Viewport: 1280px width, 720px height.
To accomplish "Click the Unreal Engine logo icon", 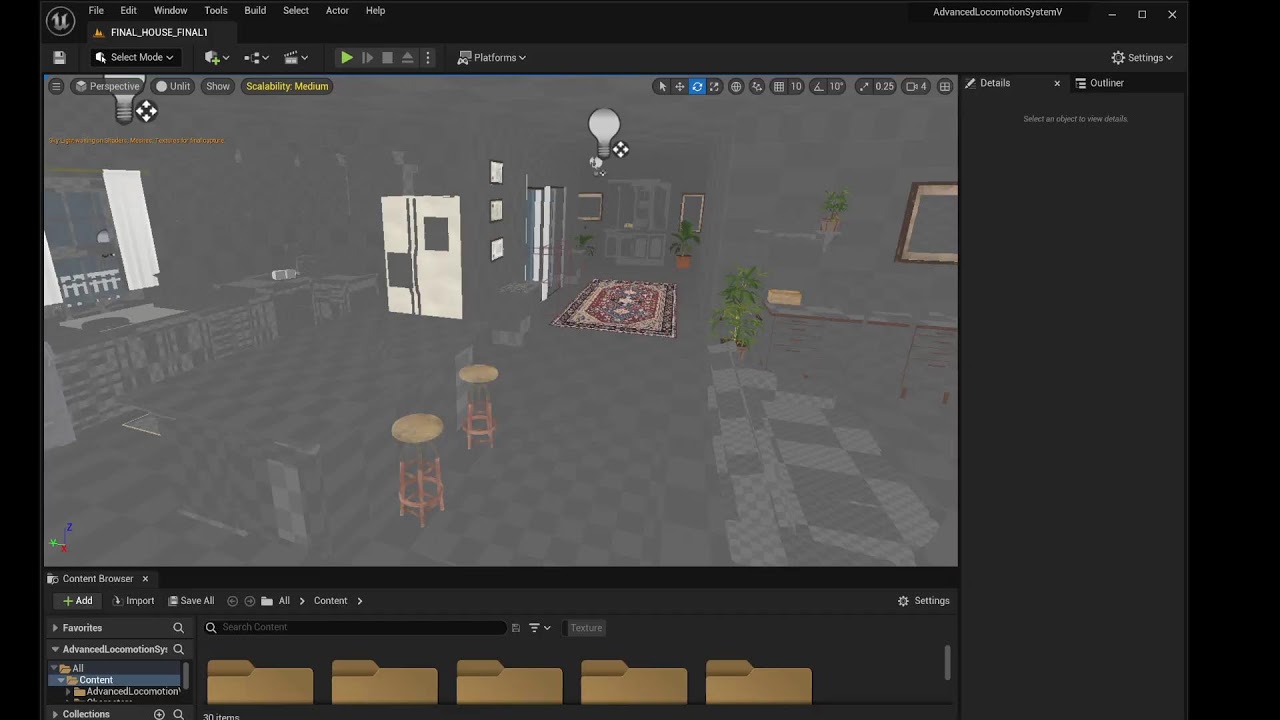I will coord(60,20).
